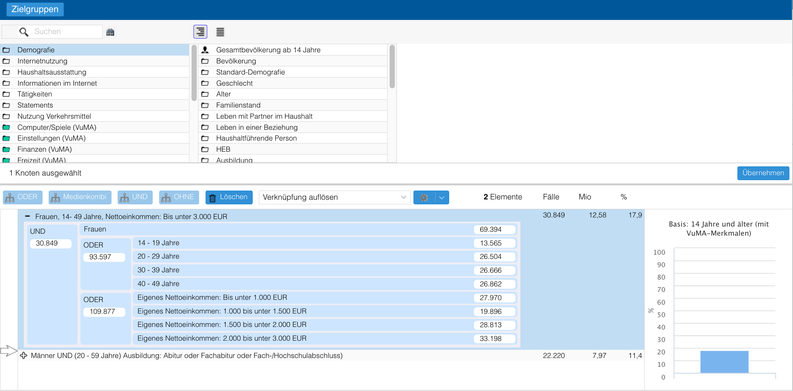Click the Fälle column header

[551, 197]
